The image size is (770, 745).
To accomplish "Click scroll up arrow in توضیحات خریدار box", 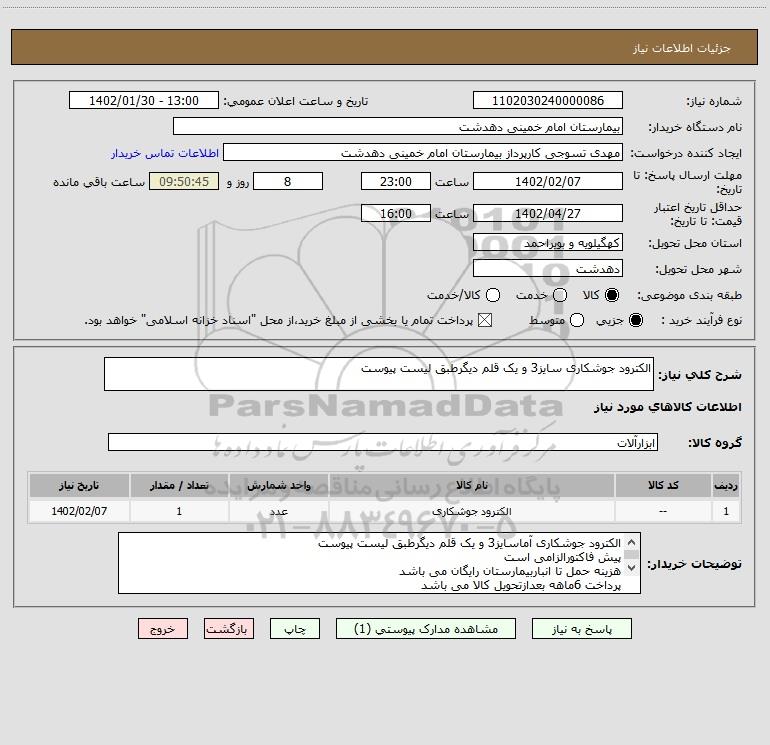I will [632, 542].
